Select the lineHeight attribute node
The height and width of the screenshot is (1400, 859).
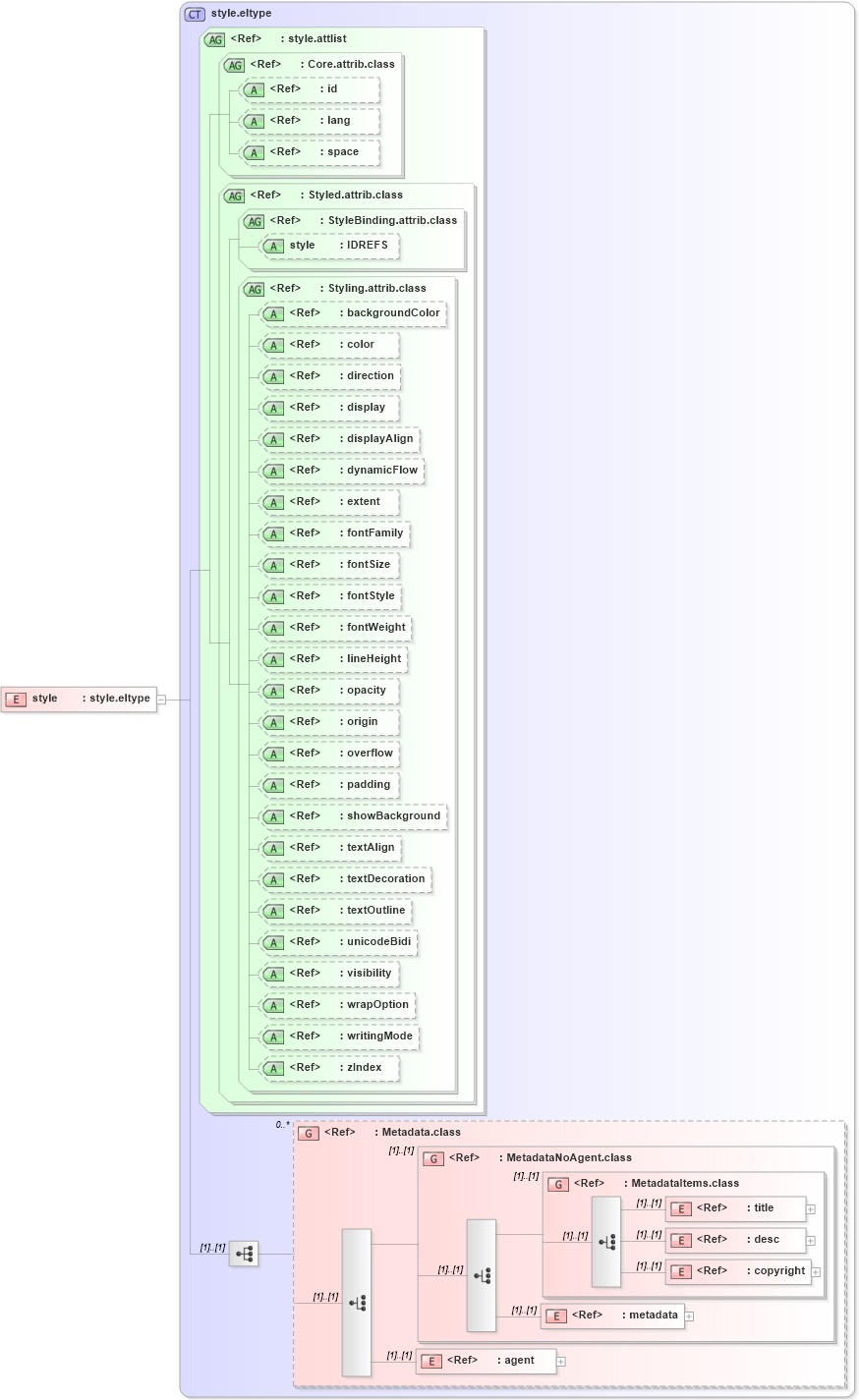coord(334,659)
